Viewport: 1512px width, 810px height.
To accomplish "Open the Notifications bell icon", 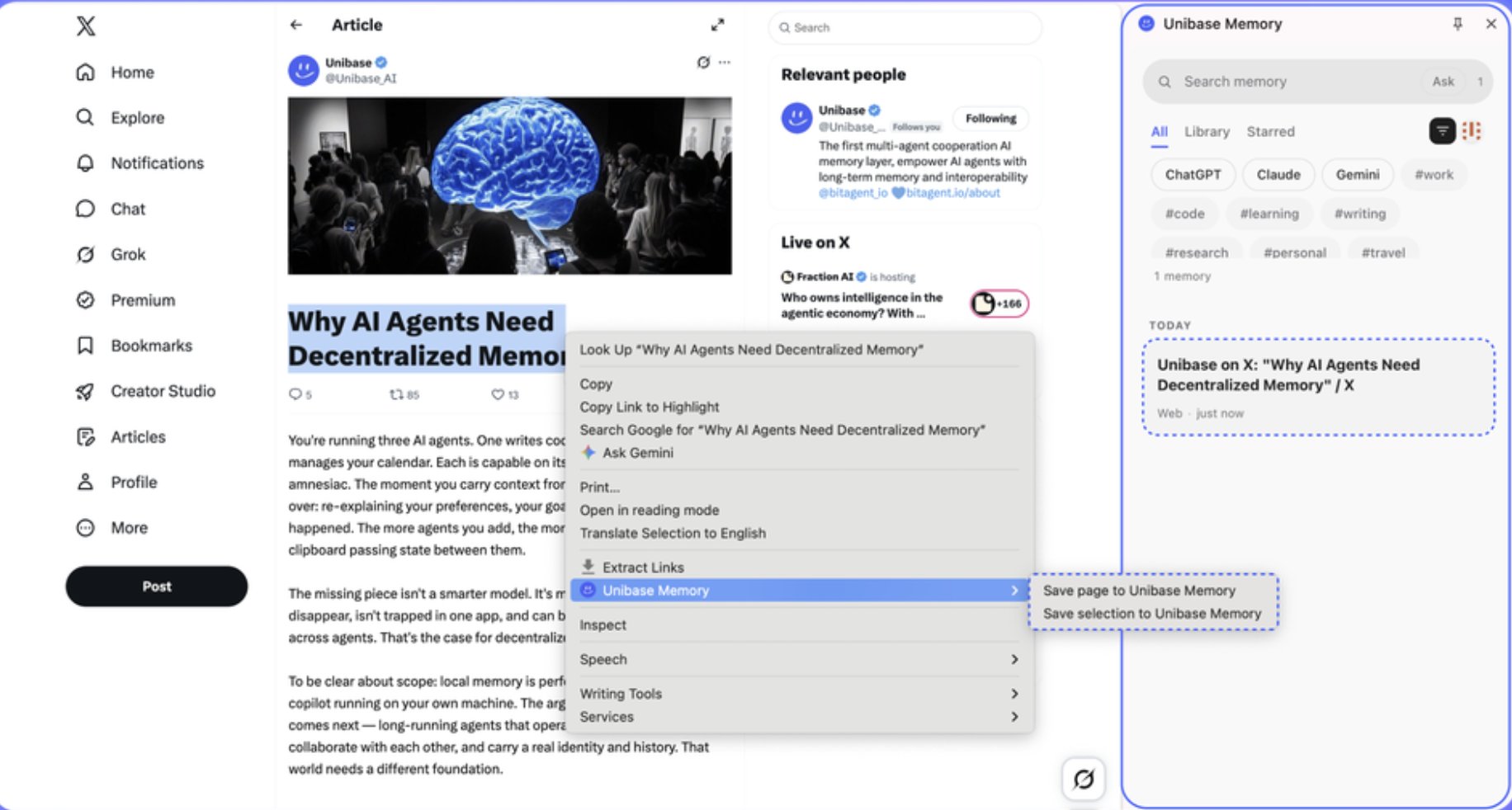I will pos(85,163).
